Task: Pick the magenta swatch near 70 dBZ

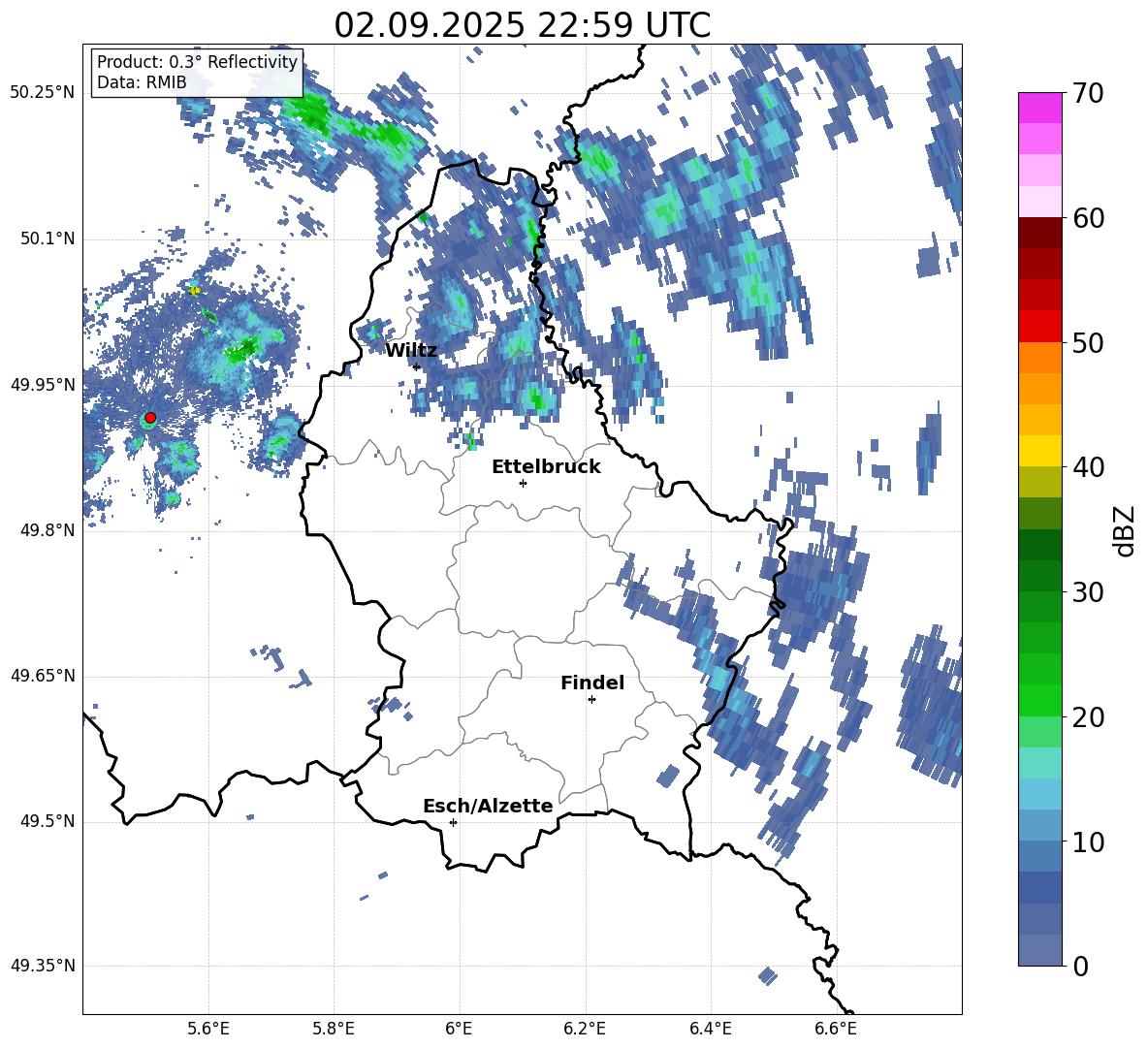Action: point(1039,109)
